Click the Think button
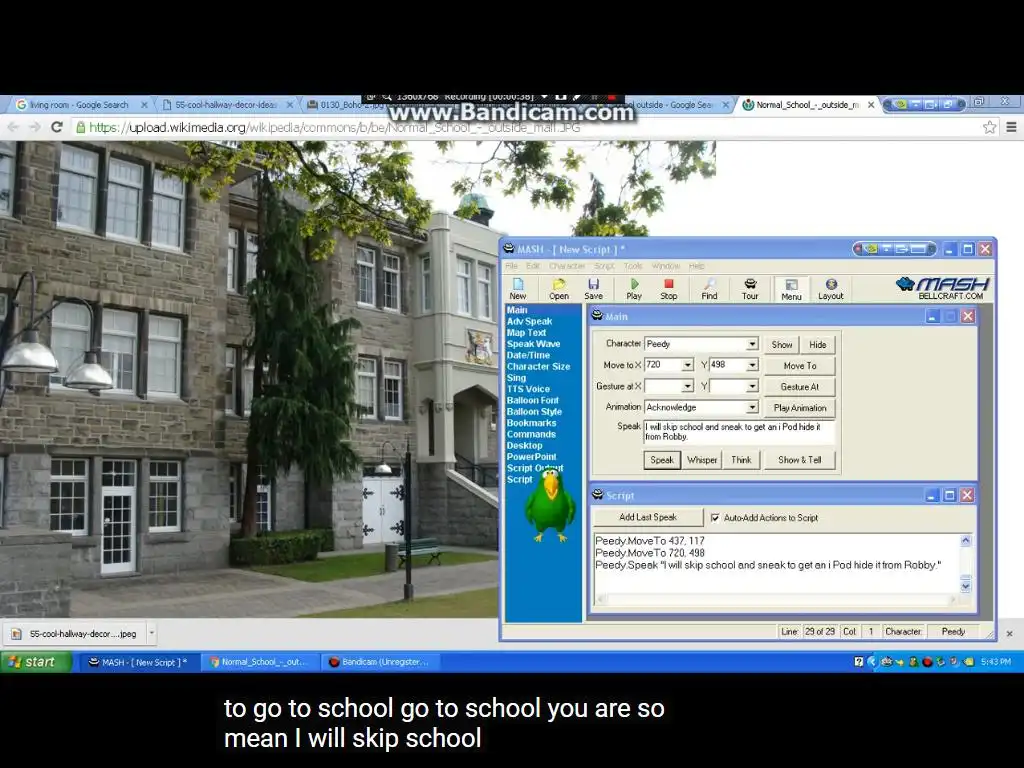This screenshot has width=1024, height=768. (741, 460)
